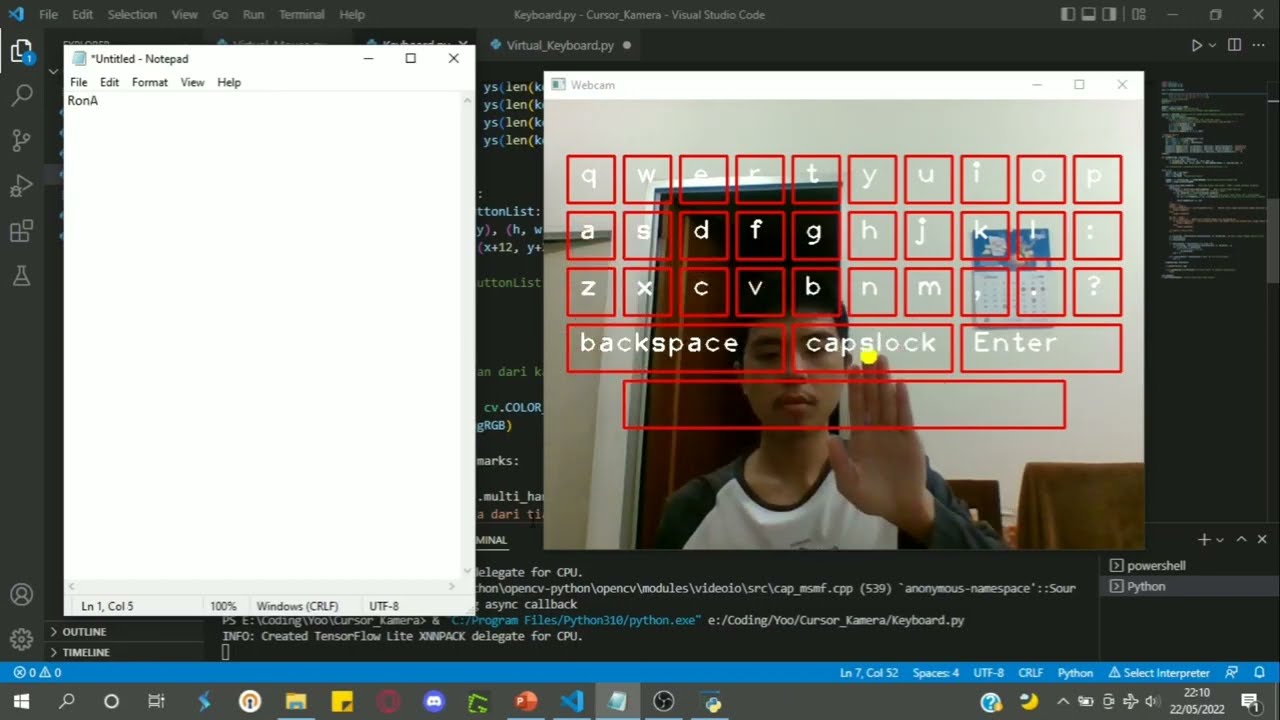1280x720 pixels.
Task: Open the Accounts icon in activity bar
Action: click(21, 595)
